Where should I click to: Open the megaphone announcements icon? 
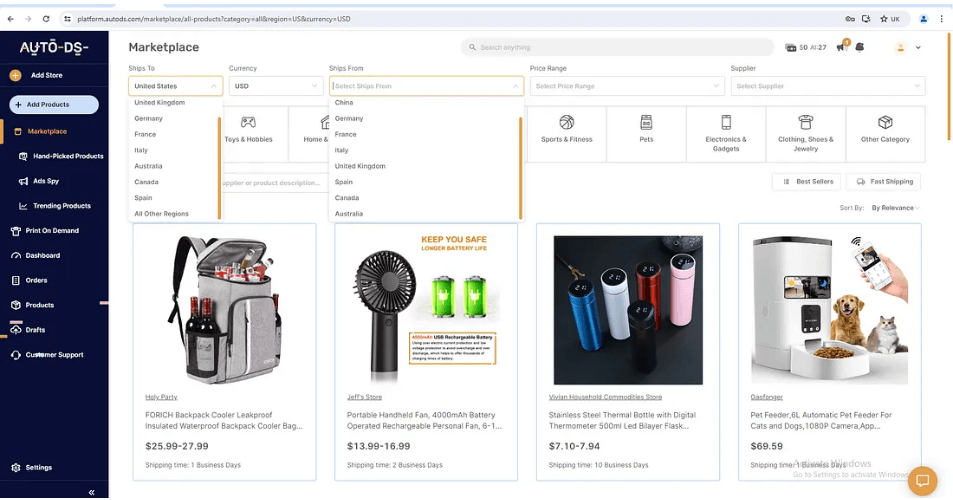click(842, 47)
